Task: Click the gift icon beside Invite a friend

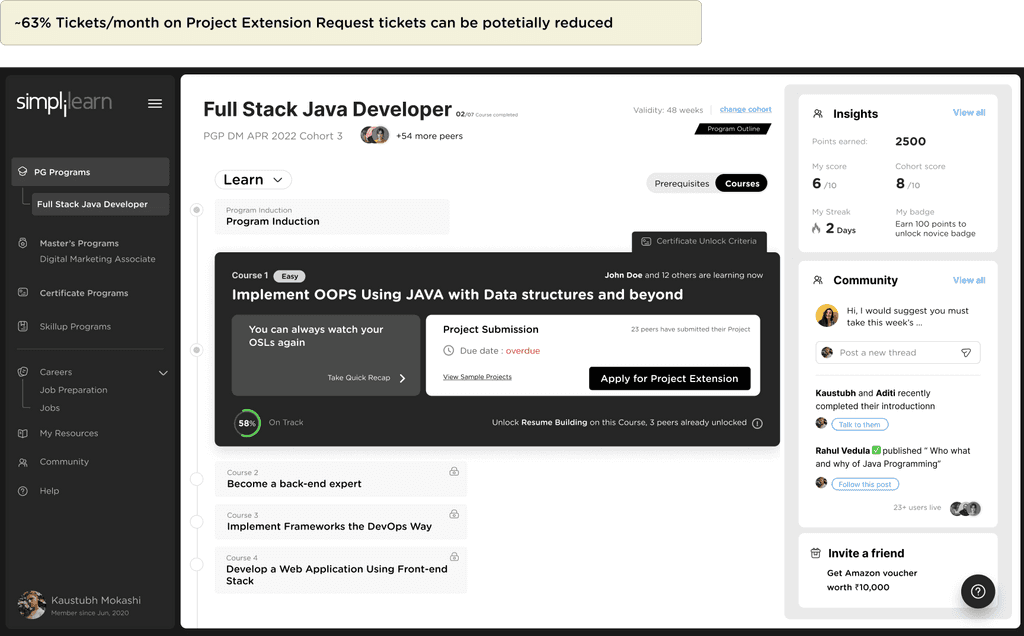Action: pyautogui.click(x=816, y=553)
